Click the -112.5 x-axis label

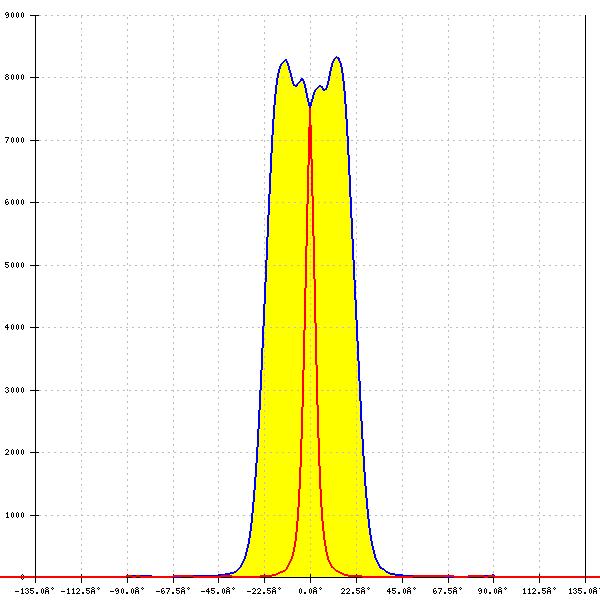[80, 591]
